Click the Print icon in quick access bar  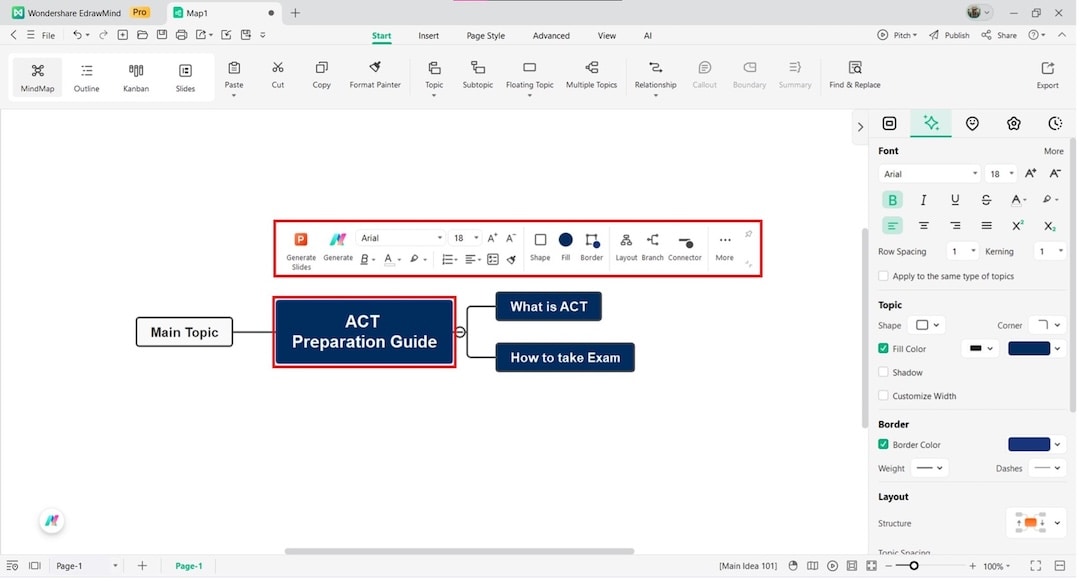[181, 34]
